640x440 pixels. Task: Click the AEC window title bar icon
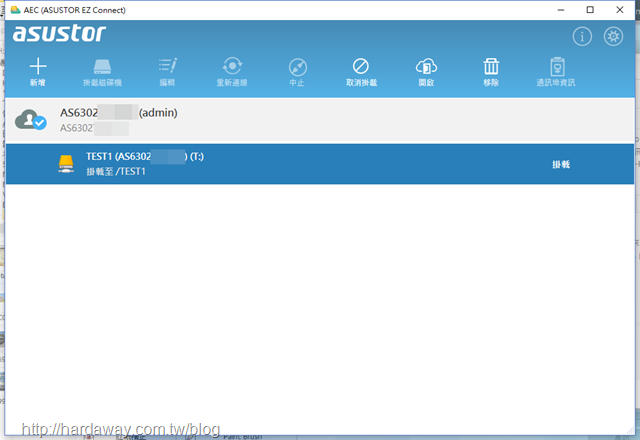[16, 10]
